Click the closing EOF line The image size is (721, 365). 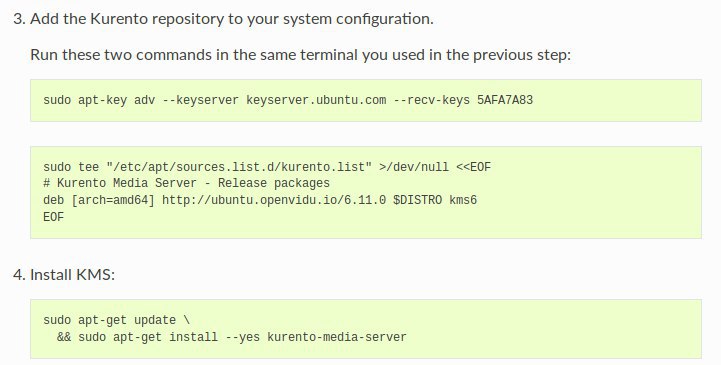pos(53,217)
